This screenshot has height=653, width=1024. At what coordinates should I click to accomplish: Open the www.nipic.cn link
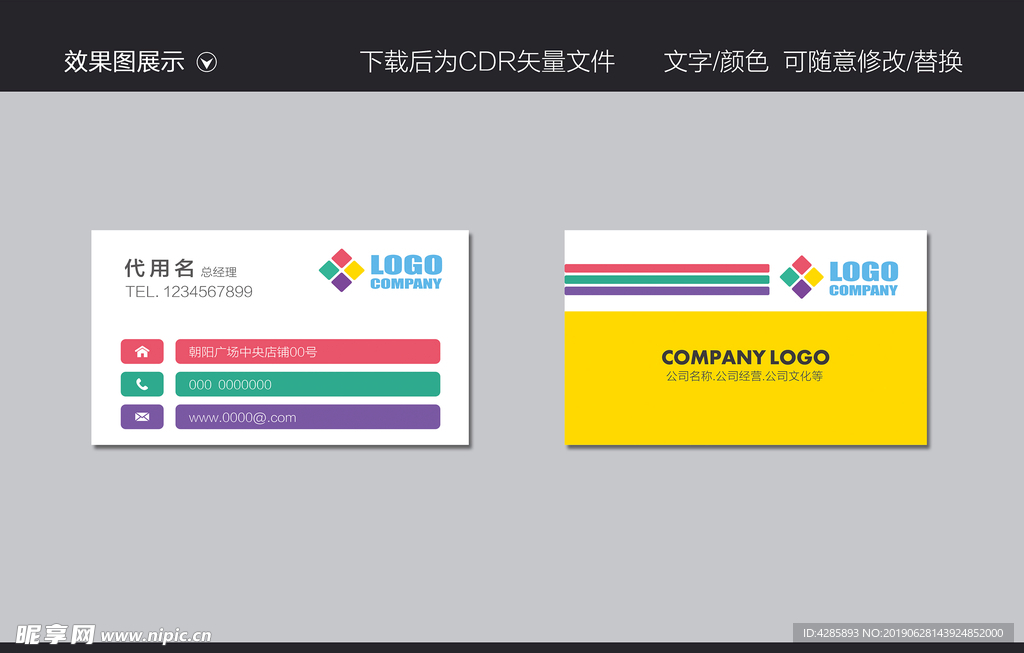coord(156,635)
